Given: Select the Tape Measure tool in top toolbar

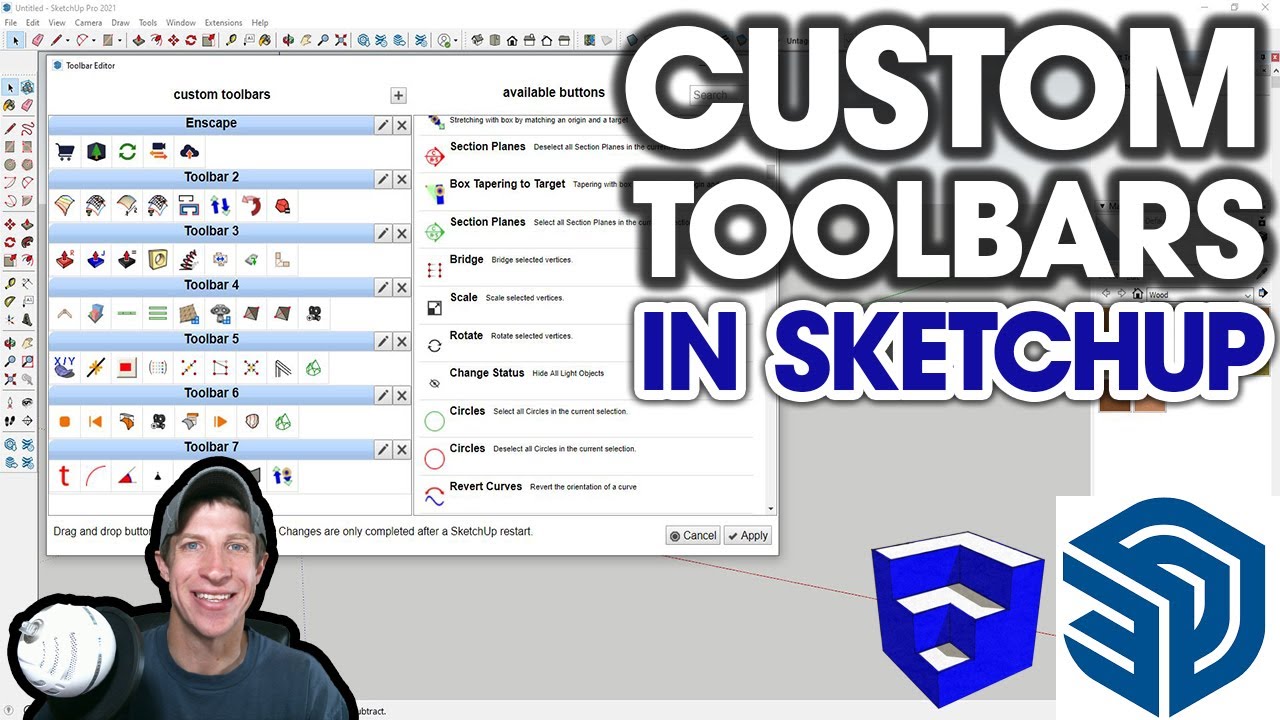Looking at the screenshot, I should click(230, 40).
